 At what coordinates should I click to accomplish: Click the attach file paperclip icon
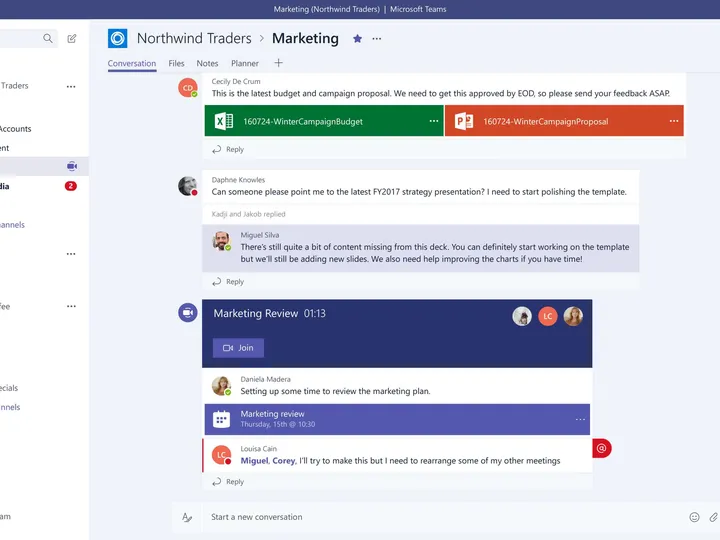pyautogui.click(x=714, y=518)
